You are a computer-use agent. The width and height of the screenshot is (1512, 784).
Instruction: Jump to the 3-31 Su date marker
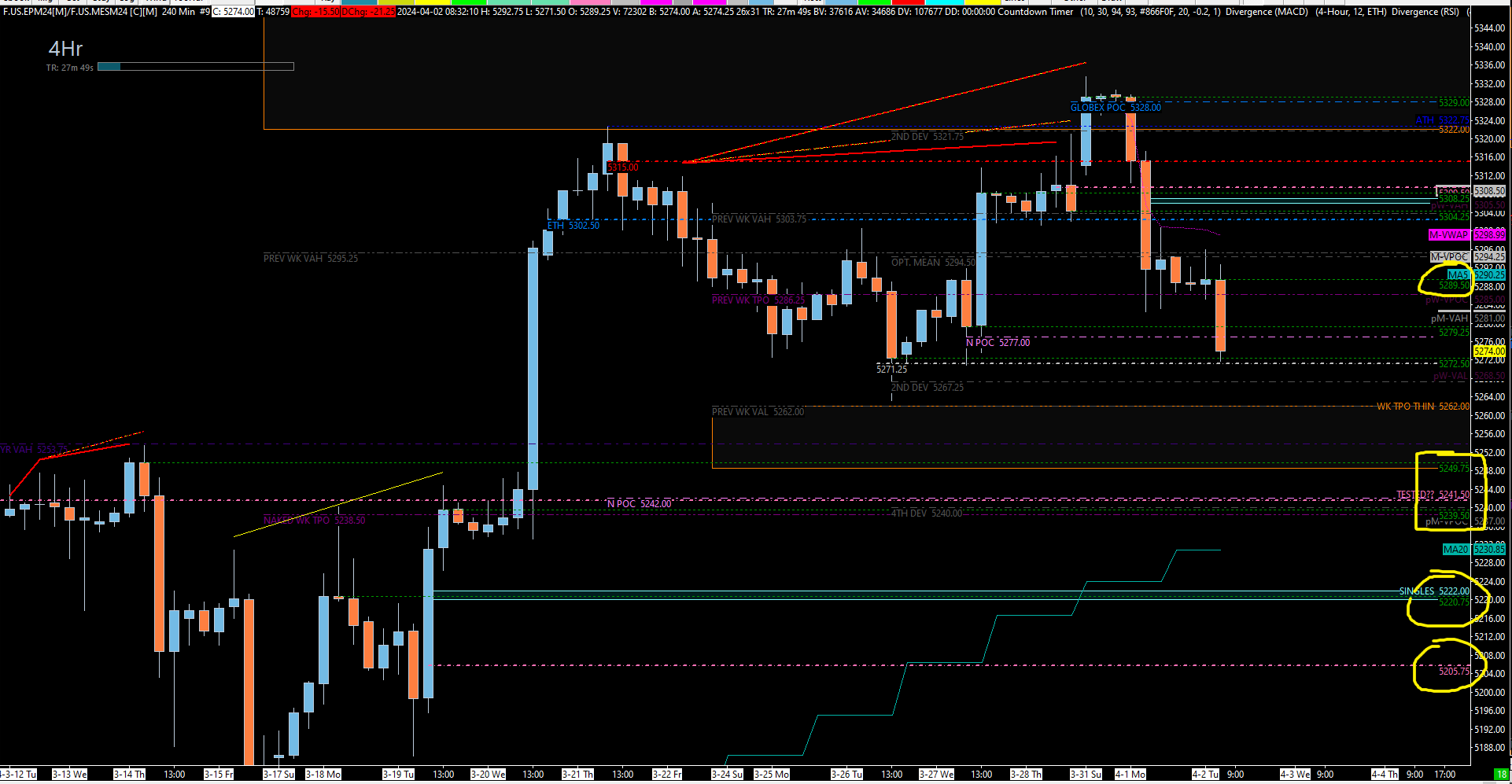pyautogui.click(x=1086, y=775)
